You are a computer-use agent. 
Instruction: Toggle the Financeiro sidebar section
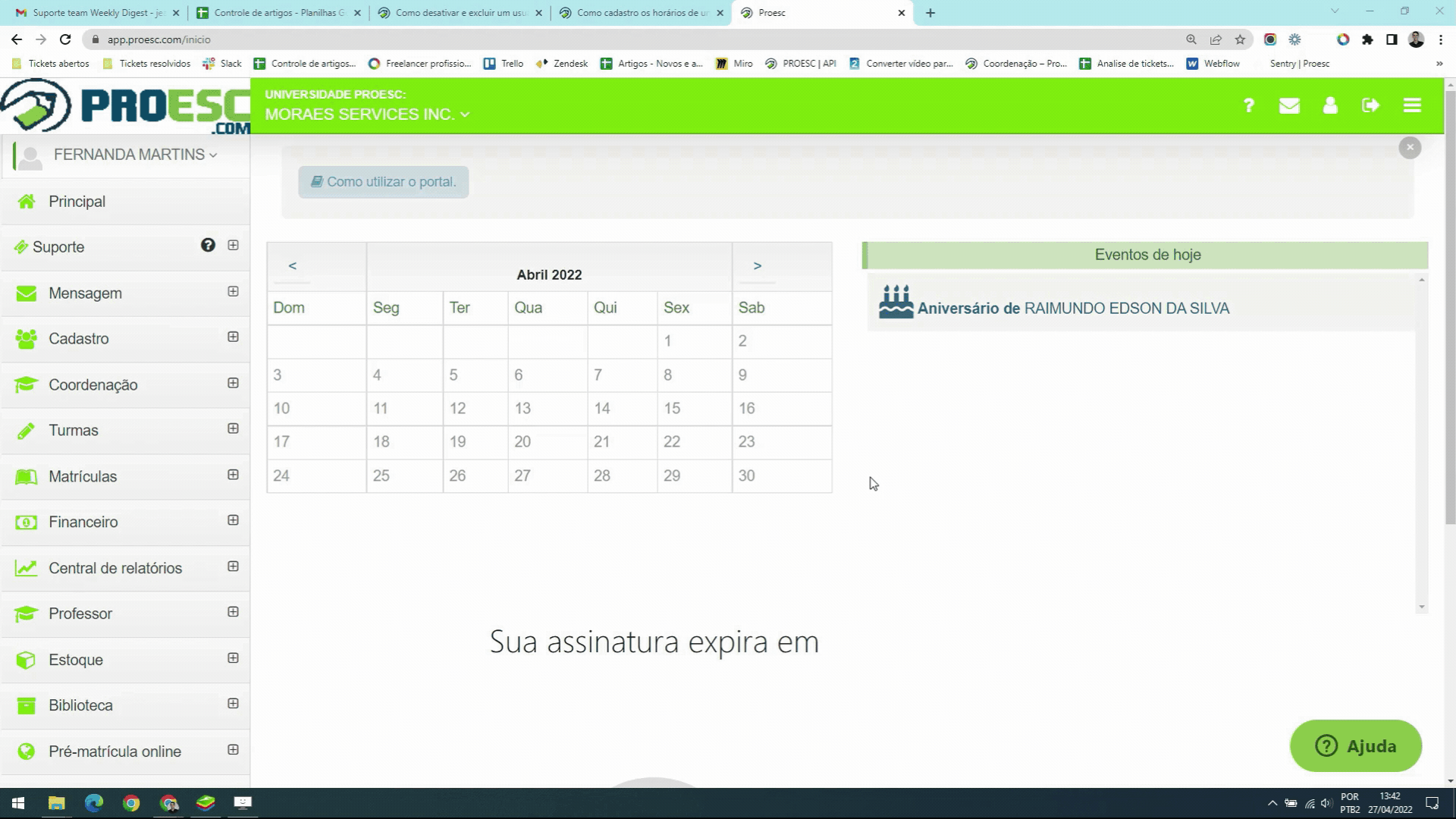point(233,520)
